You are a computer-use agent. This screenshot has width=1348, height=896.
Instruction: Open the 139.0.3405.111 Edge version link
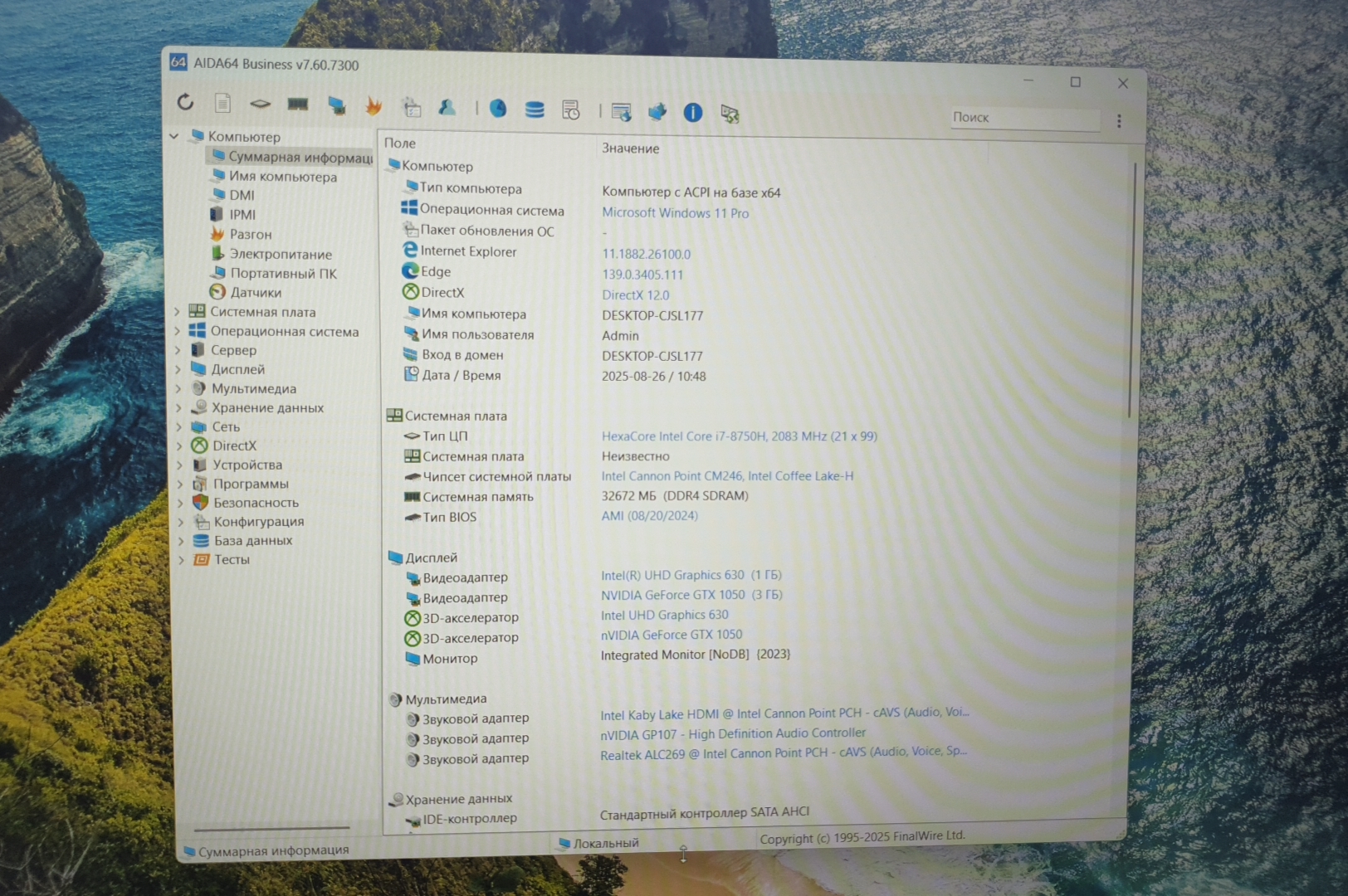[x=642, y=275]
